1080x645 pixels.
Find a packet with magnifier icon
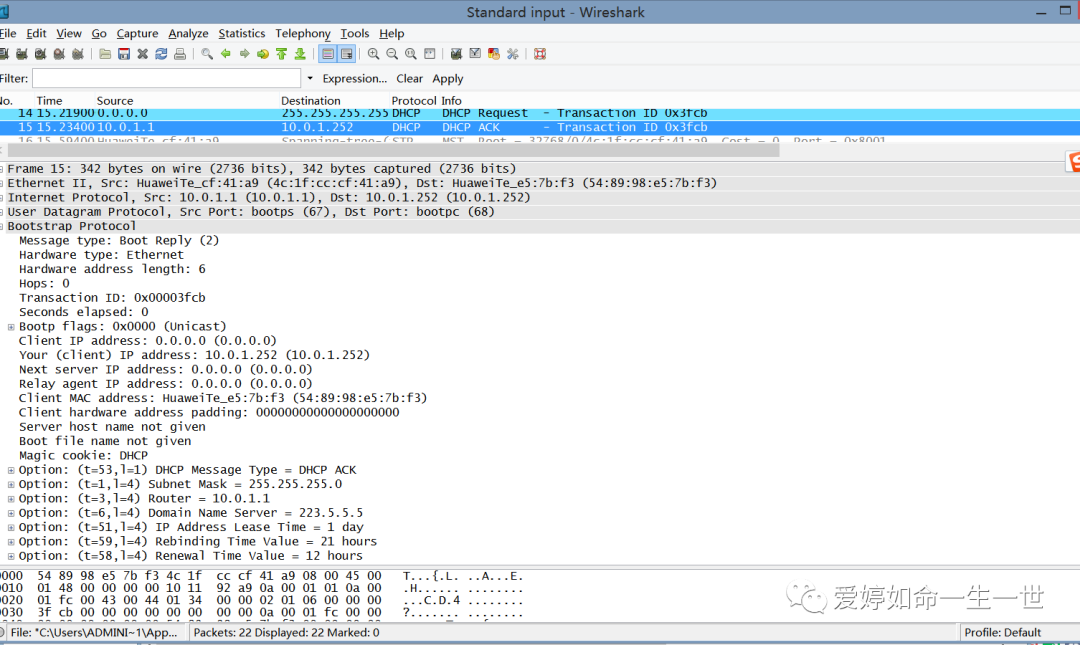207,54
